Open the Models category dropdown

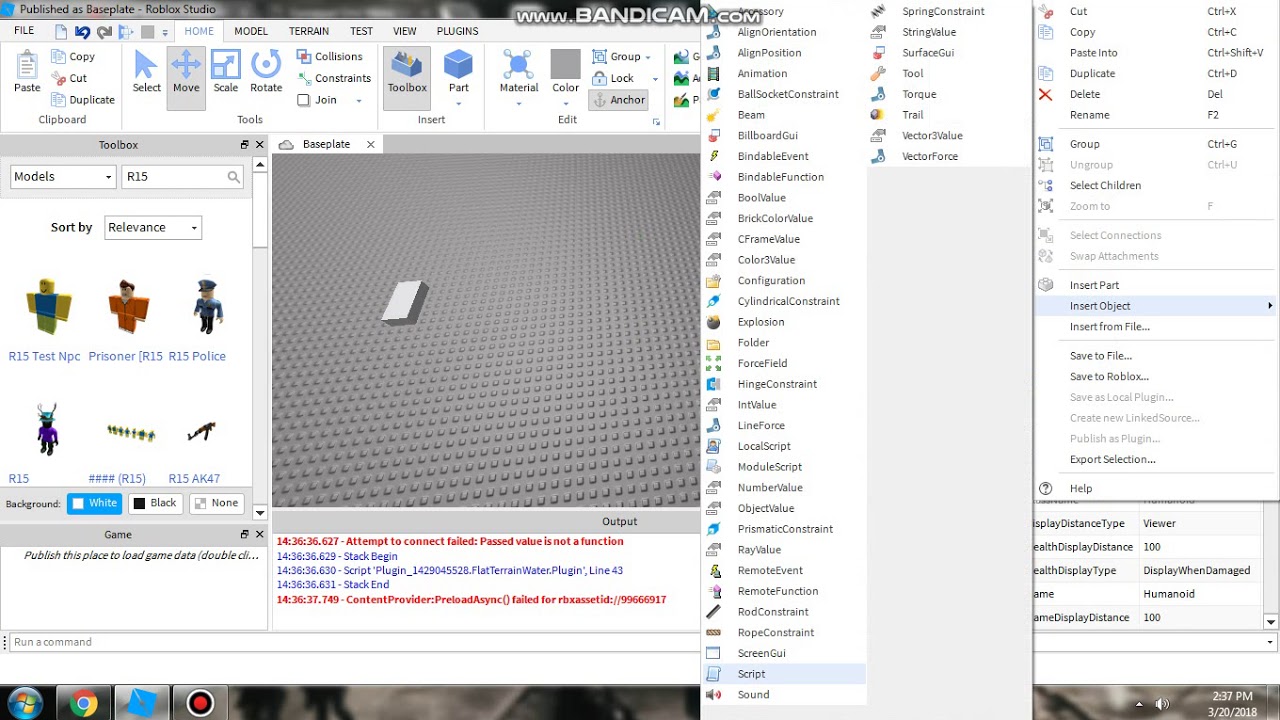pyautogui.click(x=63, y=176)
